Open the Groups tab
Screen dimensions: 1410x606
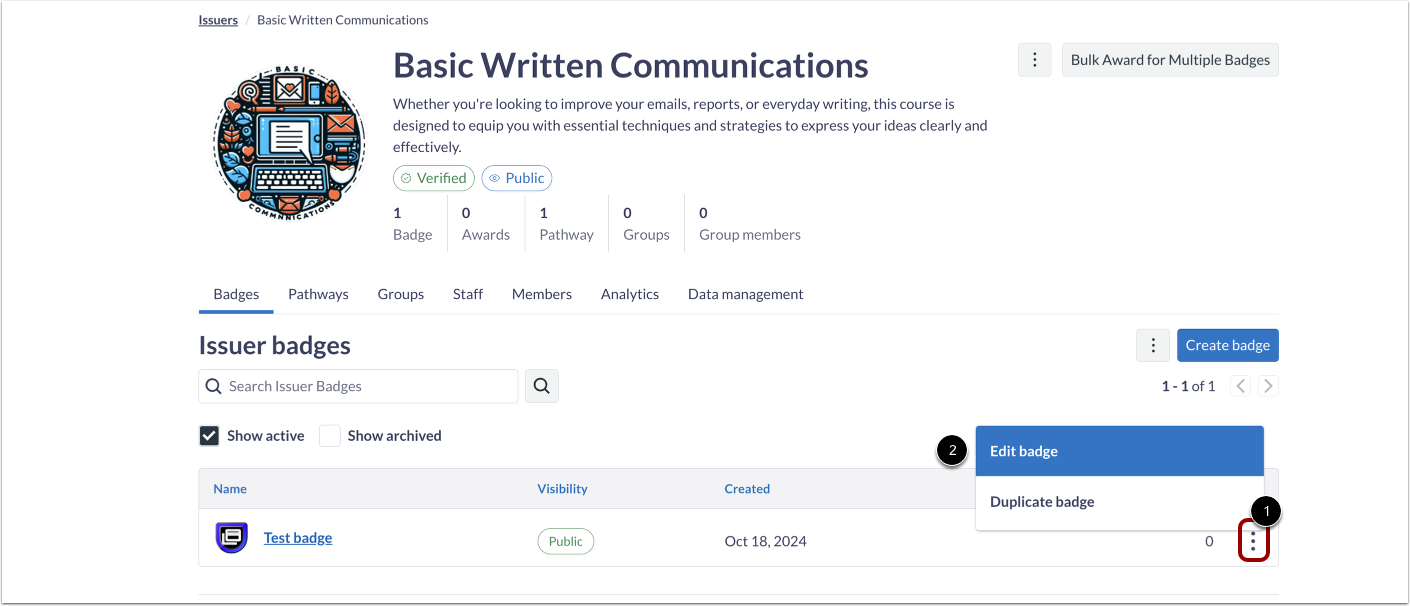[401, 294]
